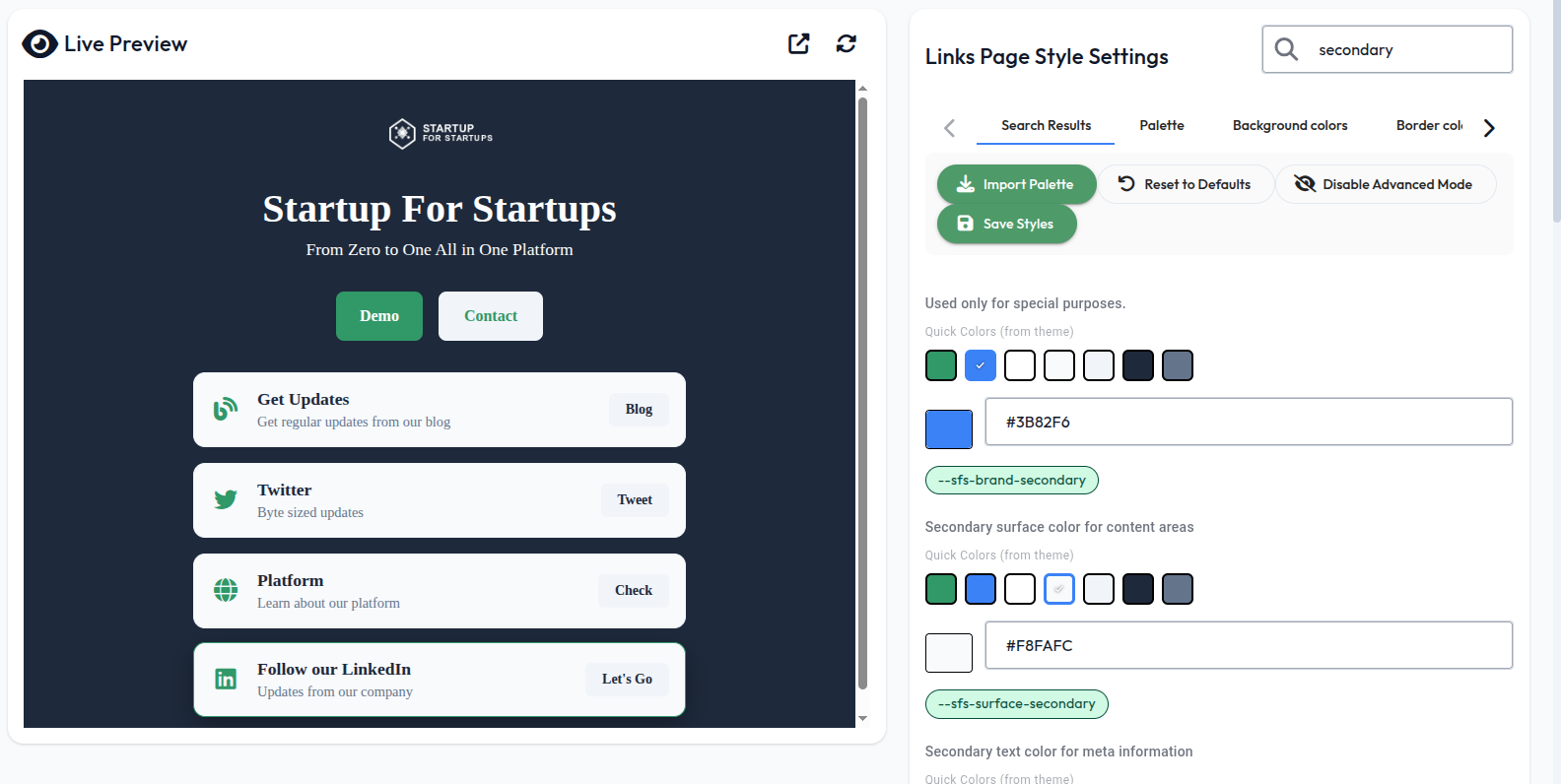Click the Platform globe icon

coord(226,590)
